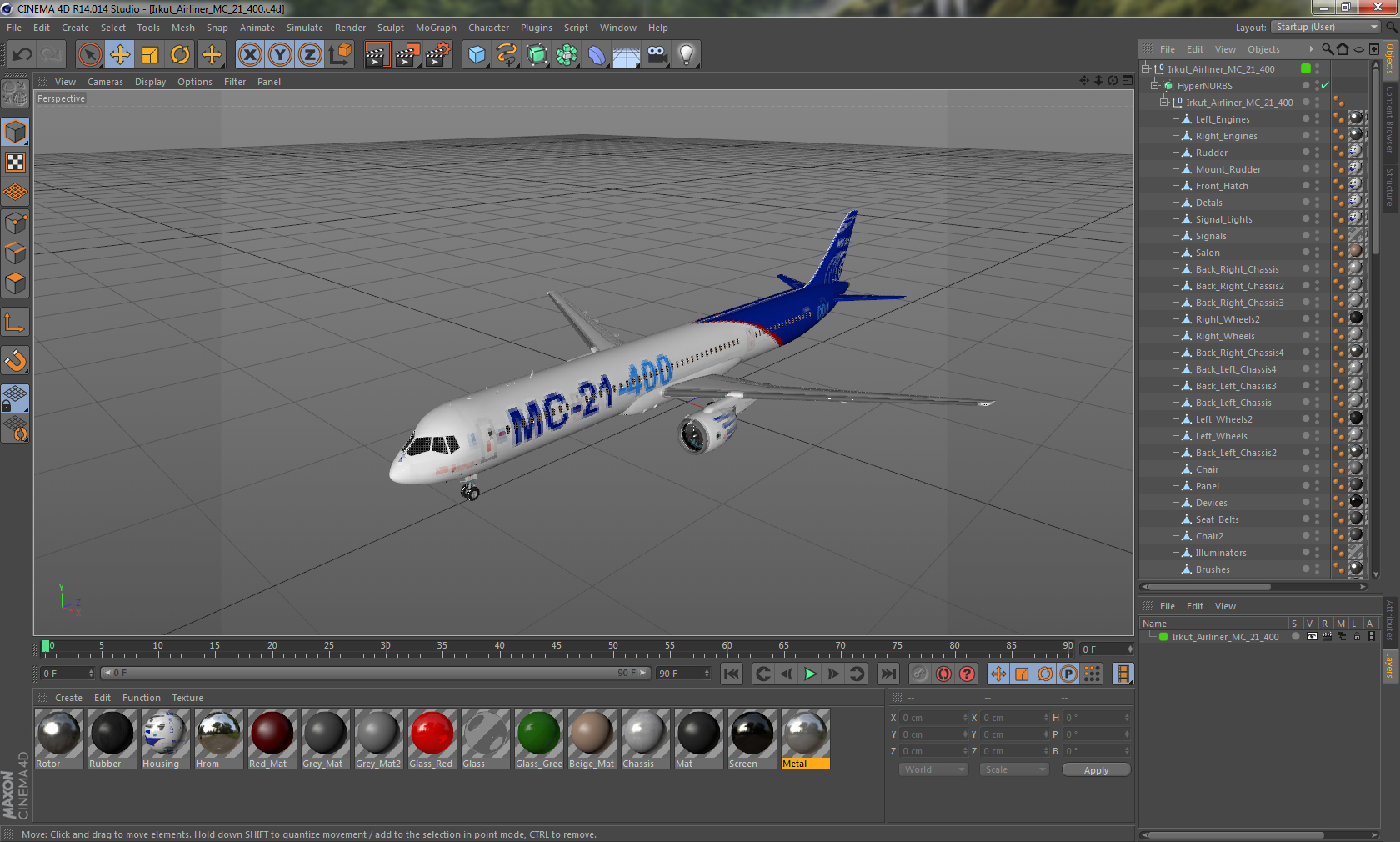Add a light object icon
This screenshot has width=1400, height=842.
click(x=687, y=55)
